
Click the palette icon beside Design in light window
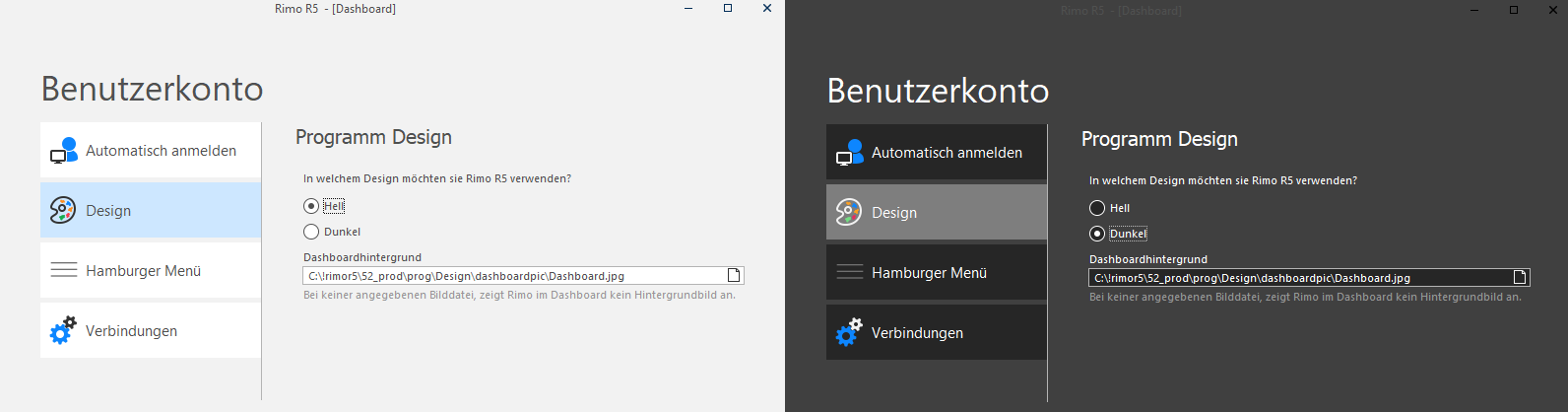63,210
